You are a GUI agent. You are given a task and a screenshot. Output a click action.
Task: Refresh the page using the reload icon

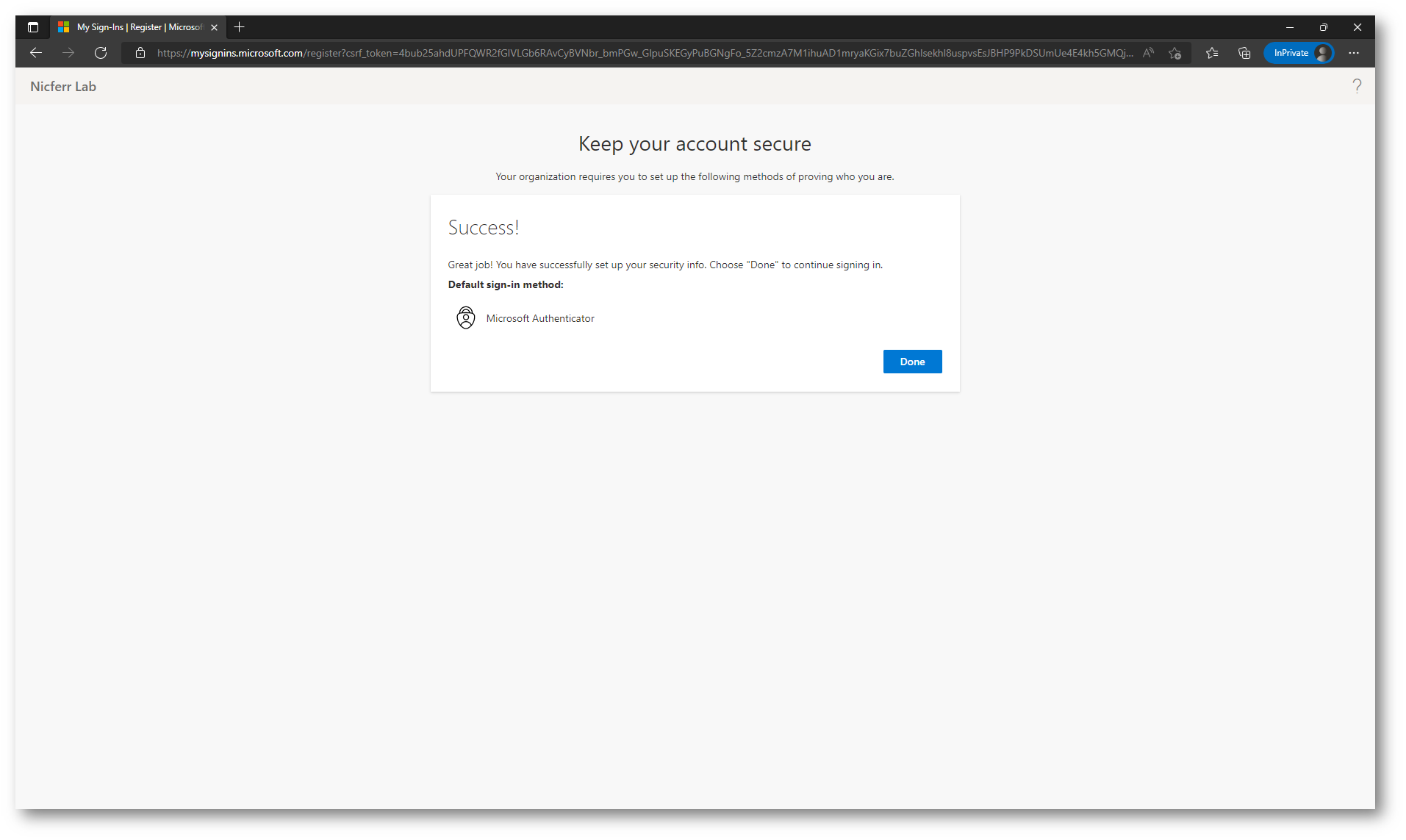tap(101, 53)
